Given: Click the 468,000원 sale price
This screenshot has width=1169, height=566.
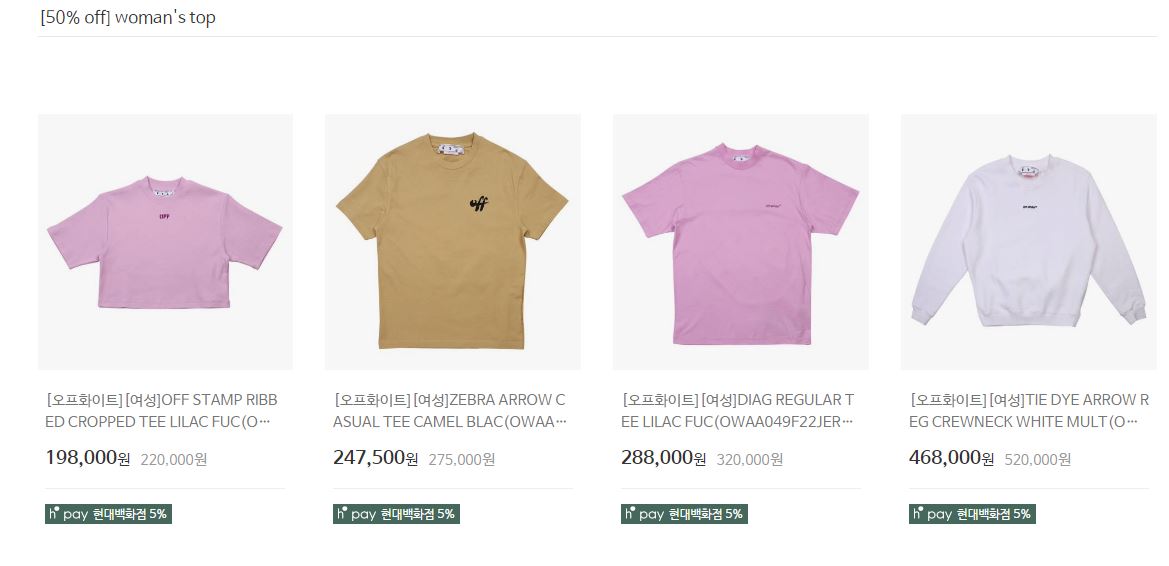Looking at the screenshot, I should (951, 458).
